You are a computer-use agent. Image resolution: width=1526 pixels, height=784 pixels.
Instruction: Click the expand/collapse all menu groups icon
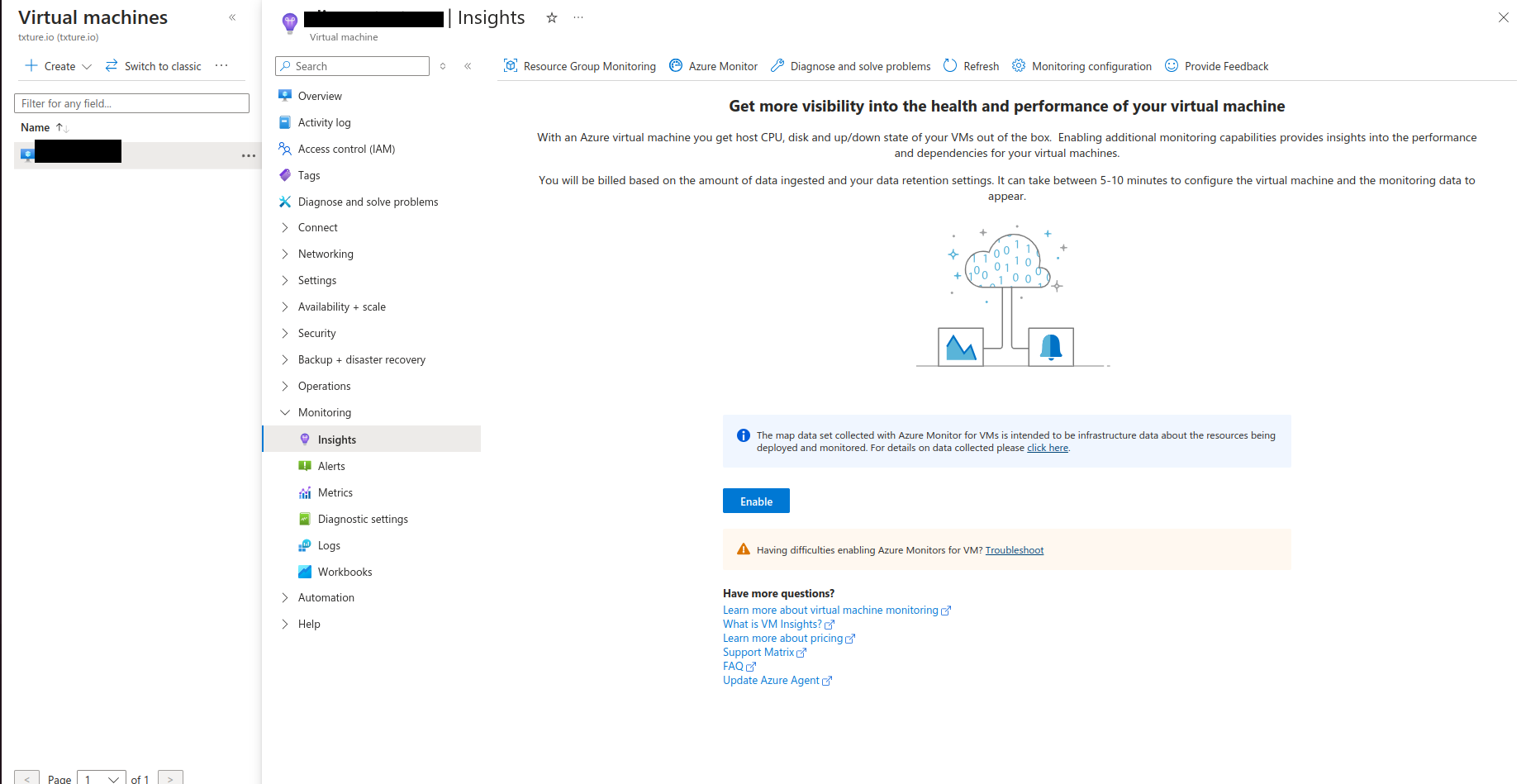pos(443,66)
